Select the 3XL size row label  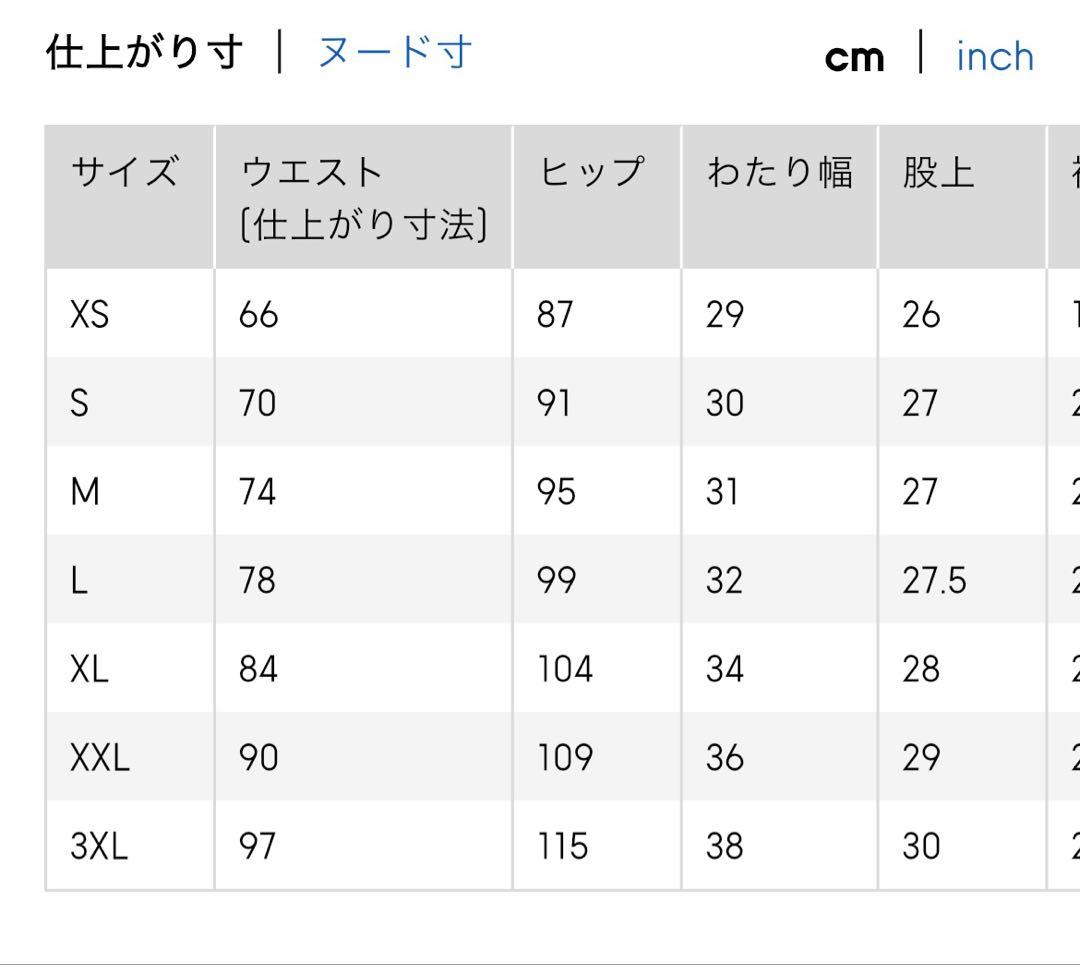pyautogui.click(x=99, y=847)
